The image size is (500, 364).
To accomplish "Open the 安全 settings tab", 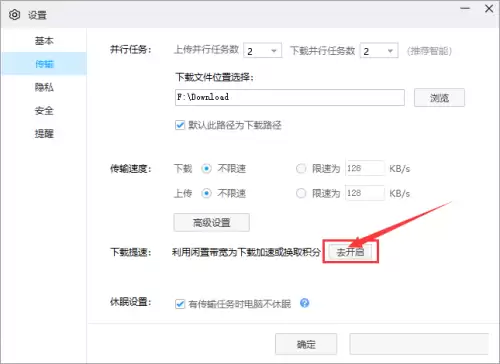I will (x=44, y=111).
